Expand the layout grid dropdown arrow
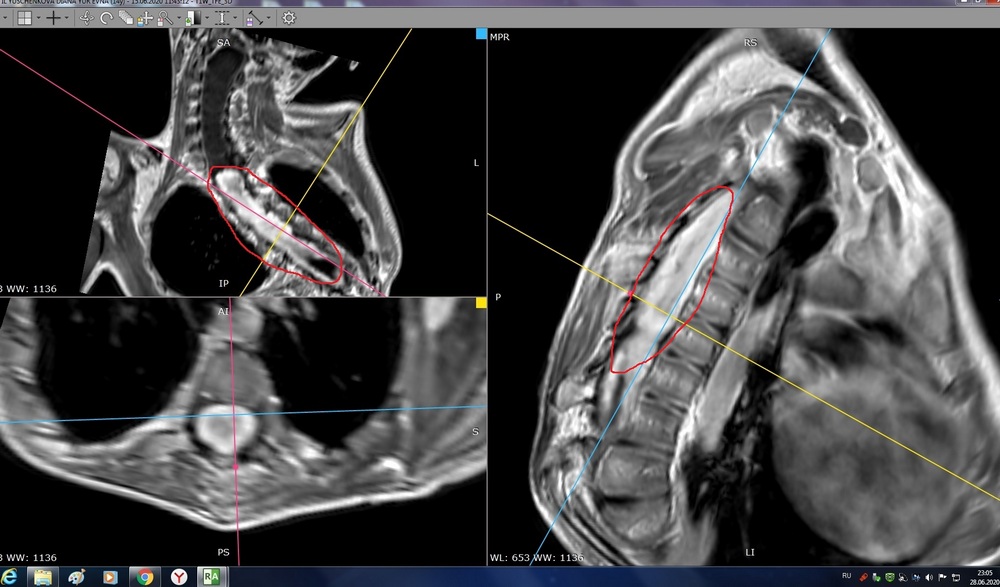This screenshot has height=587, width=1000. coord(37,18)
